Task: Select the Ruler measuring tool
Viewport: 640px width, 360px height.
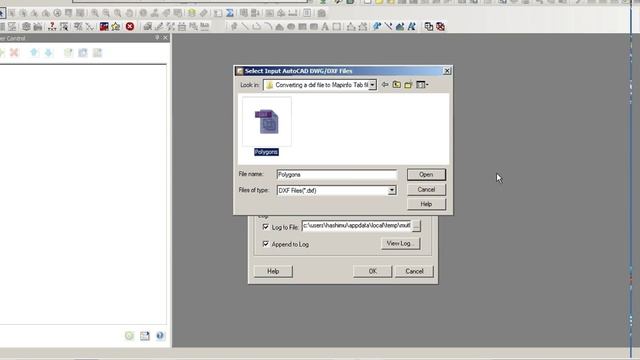Action: pos(203,13)
